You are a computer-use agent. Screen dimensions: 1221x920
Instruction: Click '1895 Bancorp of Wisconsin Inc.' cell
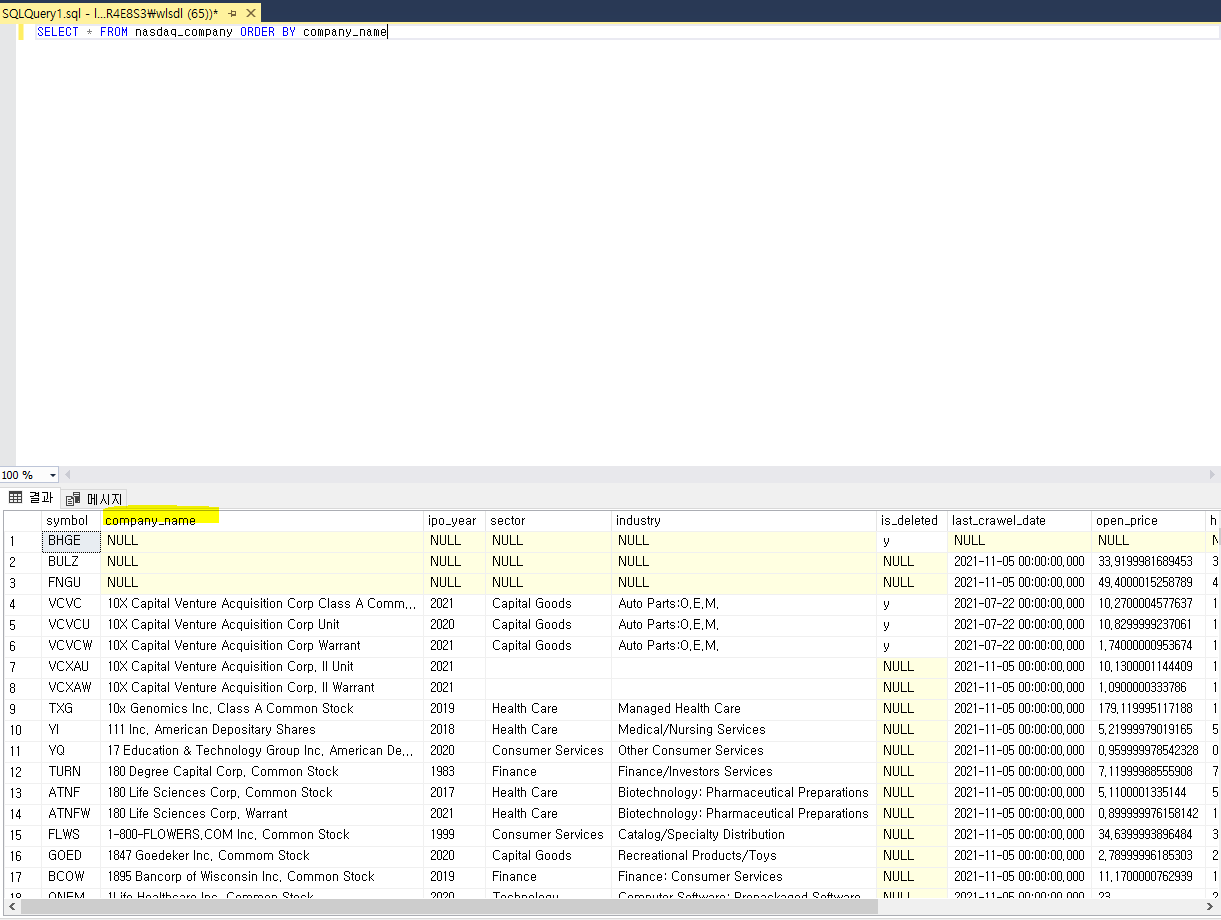[263, 877]
